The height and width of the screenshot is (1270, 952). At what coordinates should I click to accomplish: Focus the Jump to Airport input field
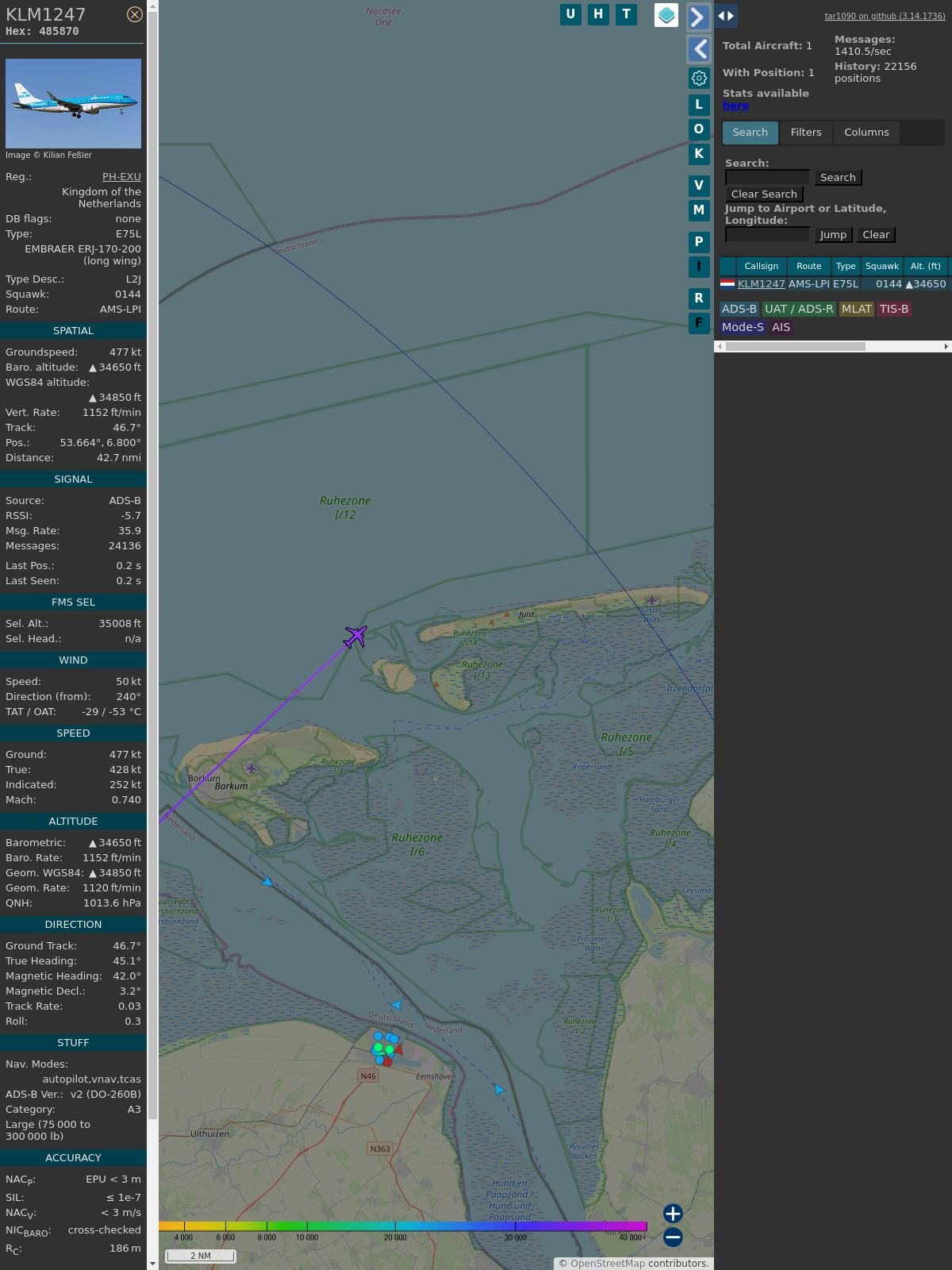point(767,235)
